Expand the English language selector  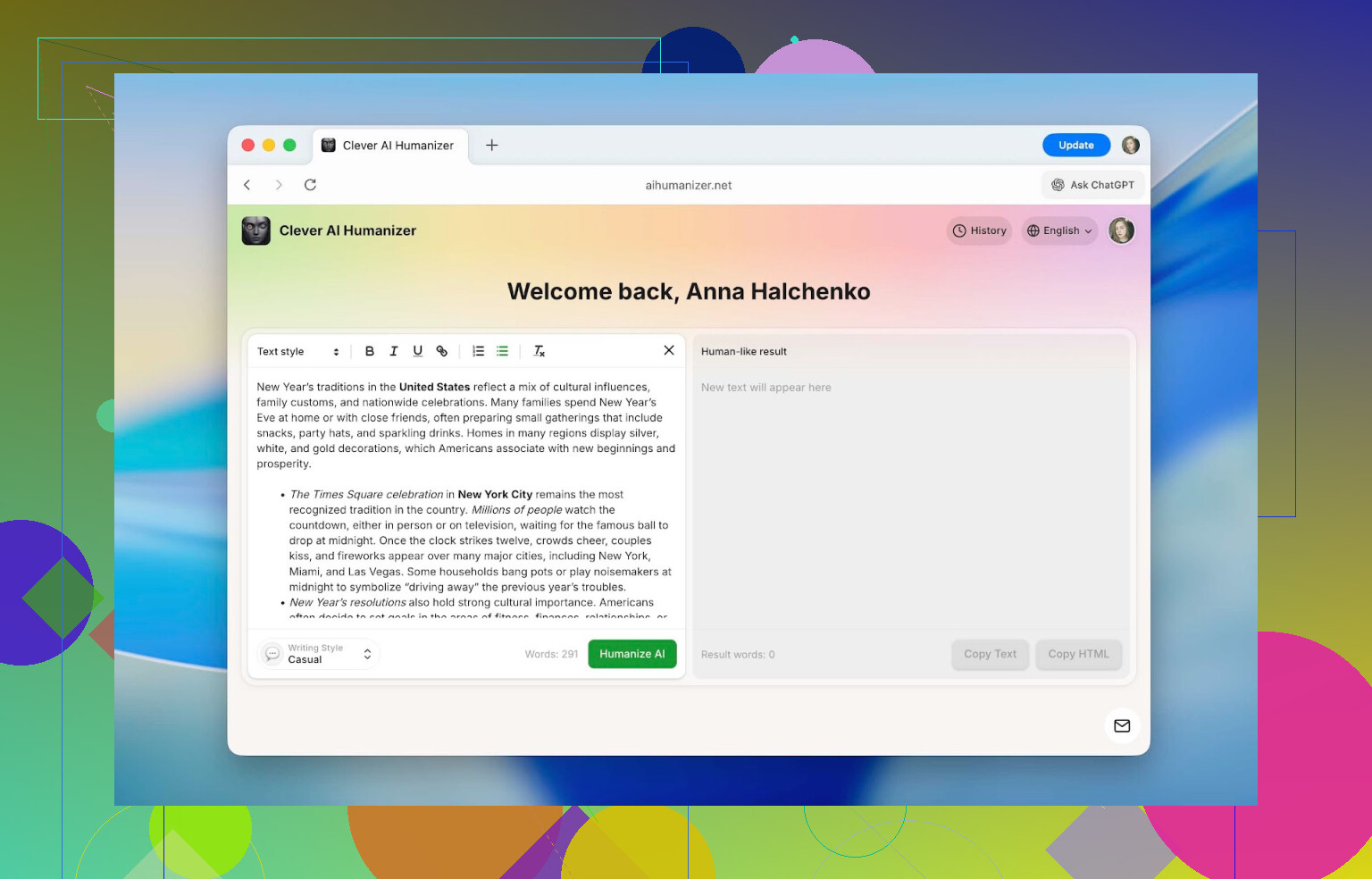pos(1059,230)
